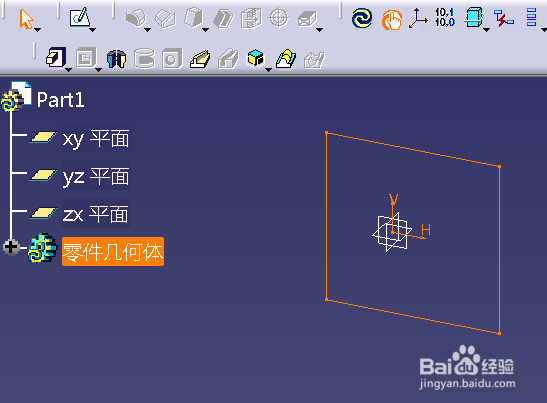Click the greyed Pocket icon
The width and height of the screenshot is (547, 403).
pos(86,58)
